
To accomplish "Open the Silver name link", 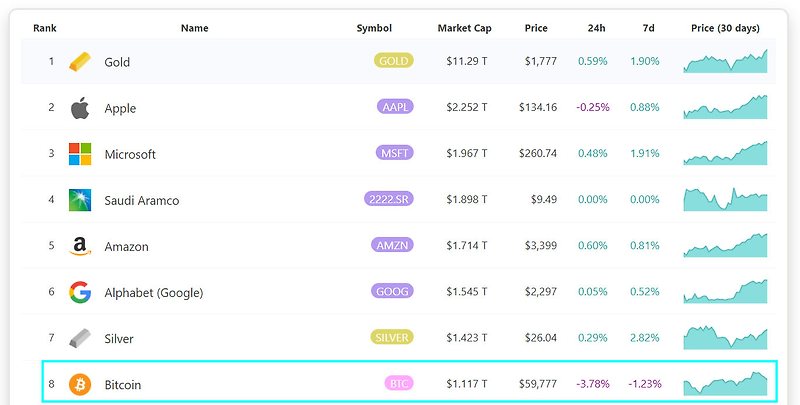I will pyautogui.click(x=119, y=339).
